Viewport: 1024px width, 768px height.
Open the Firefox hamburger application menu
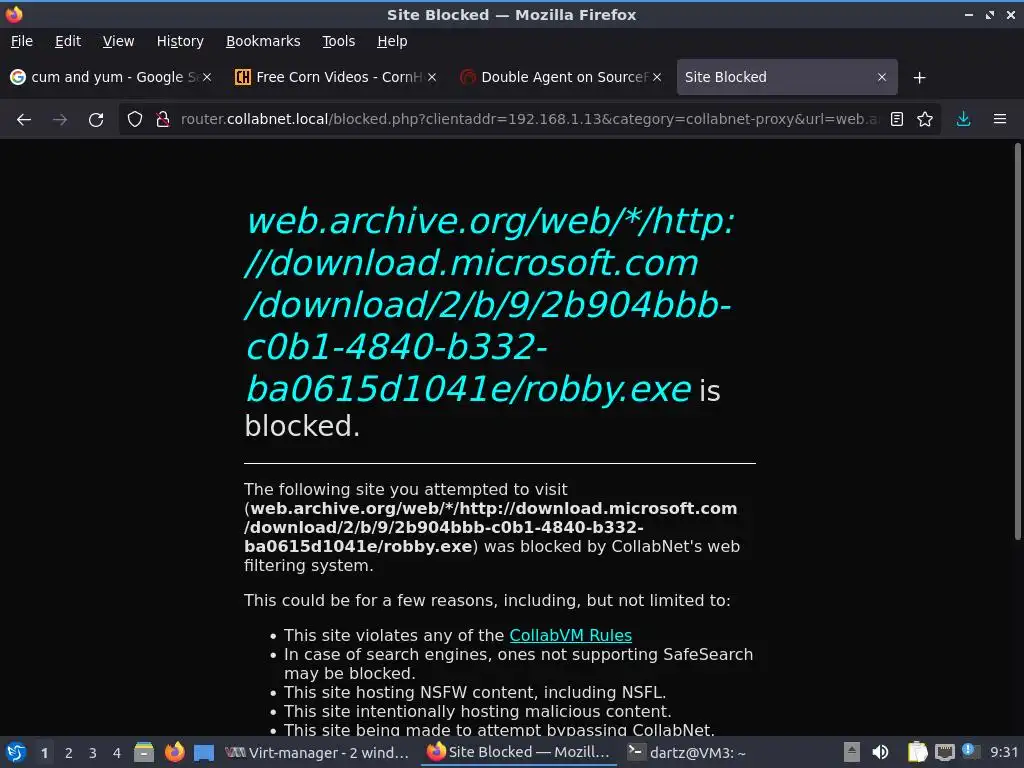click(999, 120)
